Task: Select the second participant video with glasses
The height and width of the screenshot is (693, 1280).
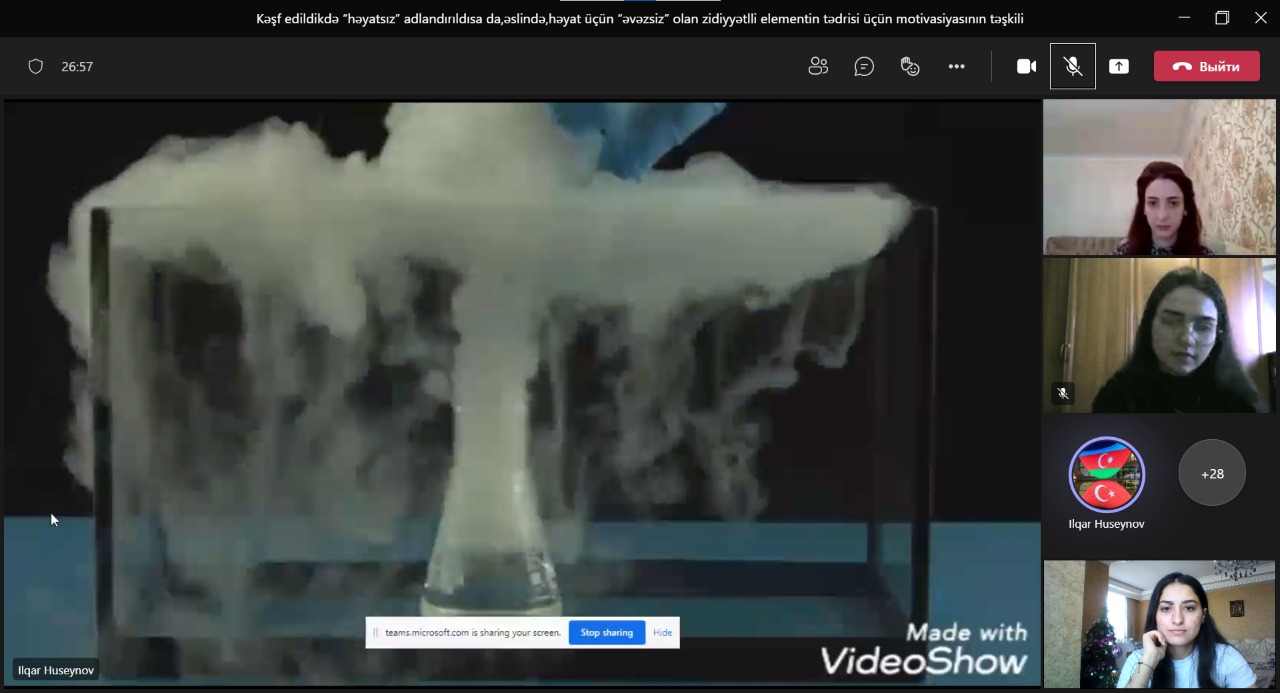Action: coord(1159,335)
